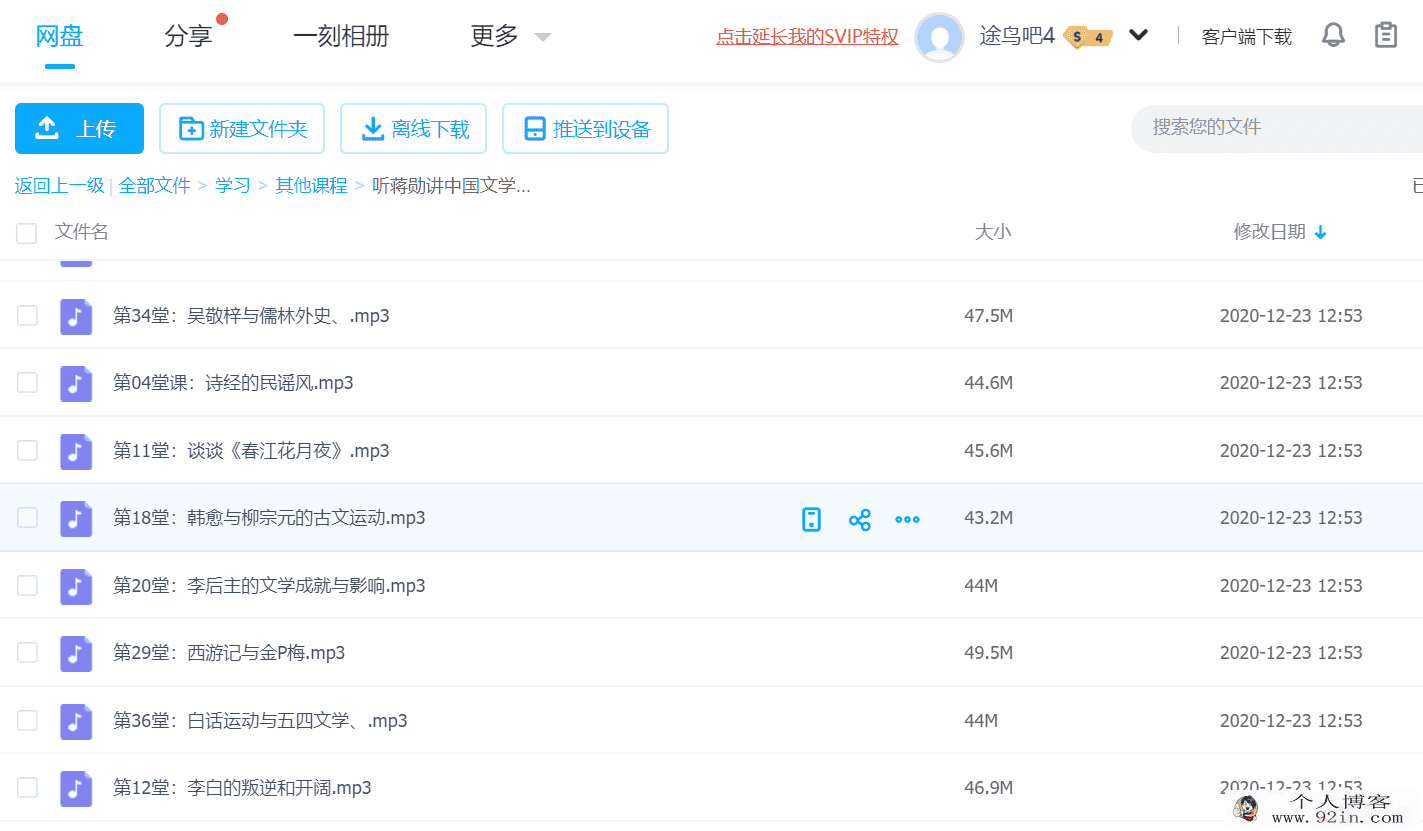Open file 第11堂：谈谈《春江花月夜》.mp3
The image size is (1423, 831).
(251, 451)
